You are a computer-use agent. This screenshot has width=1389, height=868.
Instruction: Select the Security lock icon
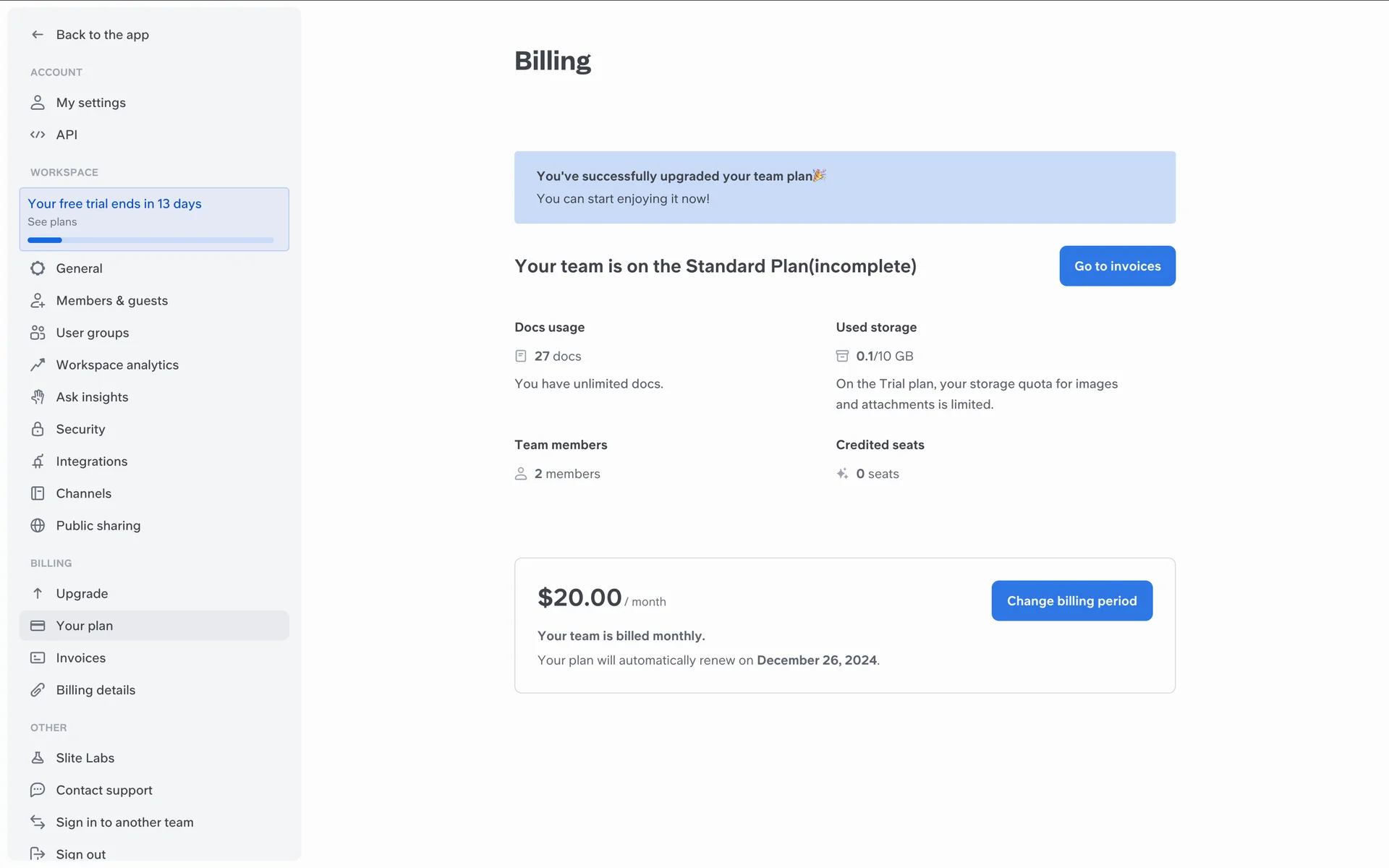tap(38, 429)
